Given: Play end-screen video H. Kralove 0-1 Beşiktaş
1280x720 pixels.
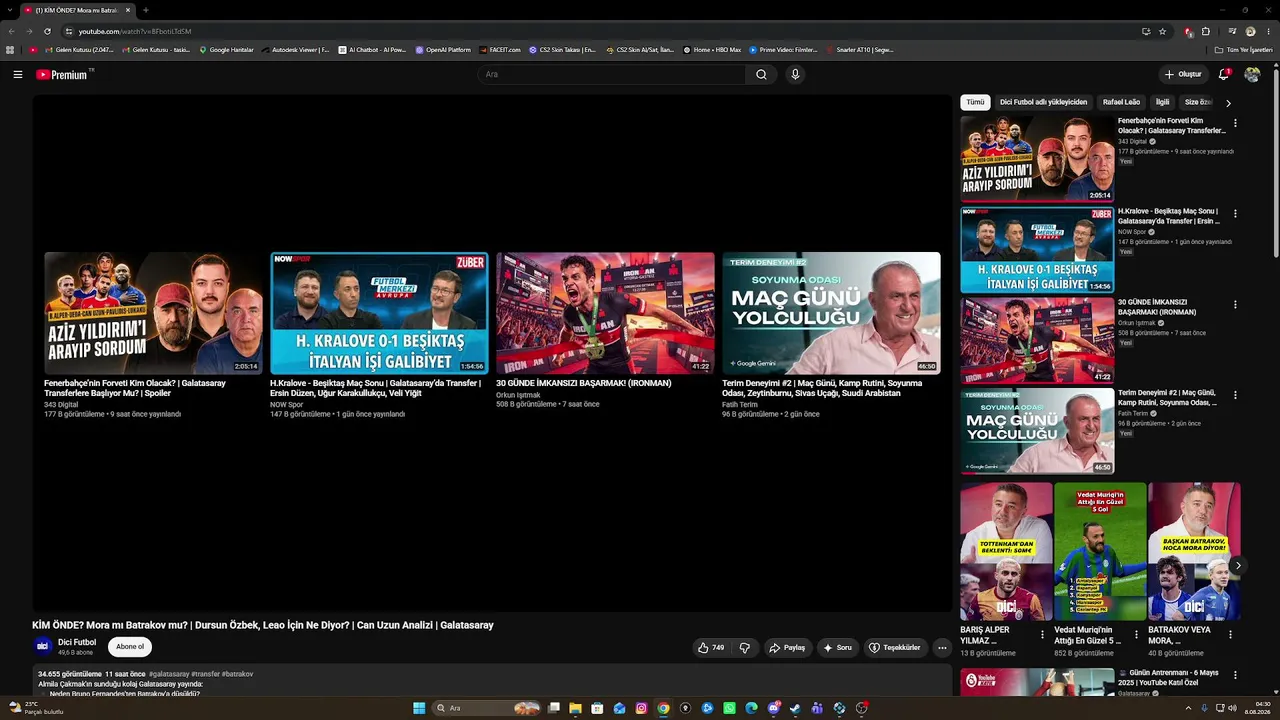Looking at the screenshot, I should coord(379,313).
